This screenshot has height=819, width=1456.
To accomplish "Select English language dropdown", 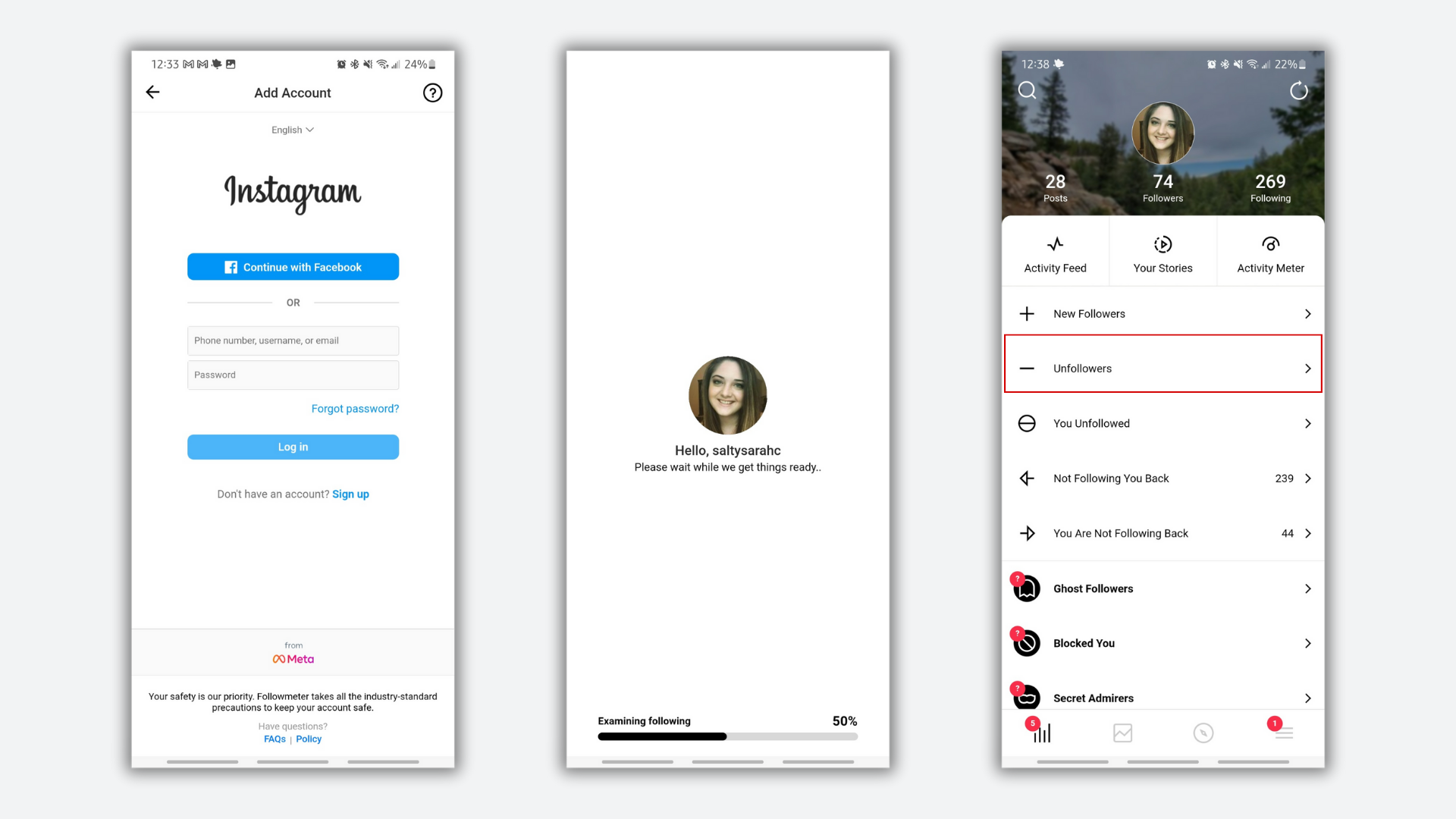I will point(292,130).
